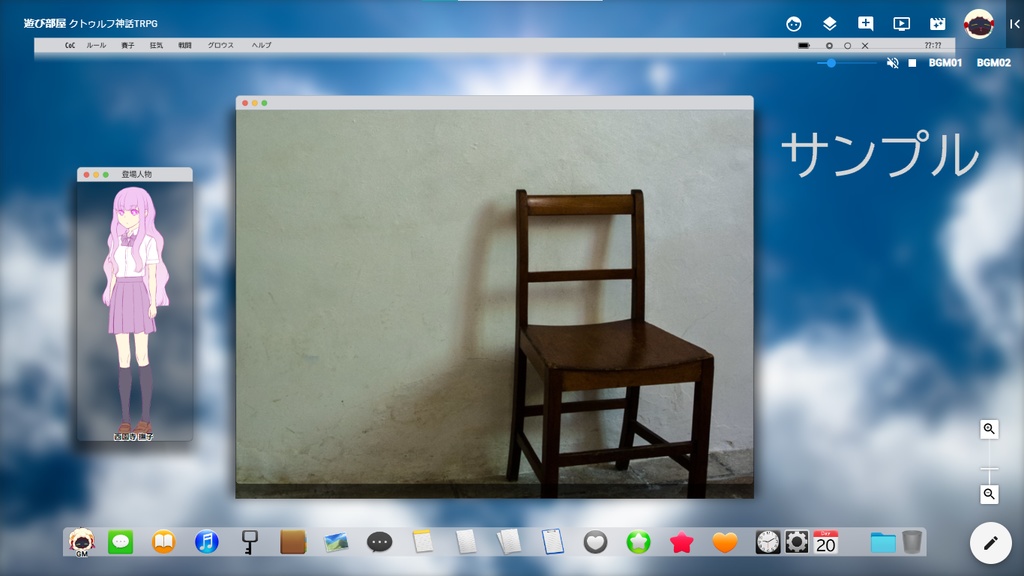
Task: Click the サンプル text
Action: click(x=880, y=154)
